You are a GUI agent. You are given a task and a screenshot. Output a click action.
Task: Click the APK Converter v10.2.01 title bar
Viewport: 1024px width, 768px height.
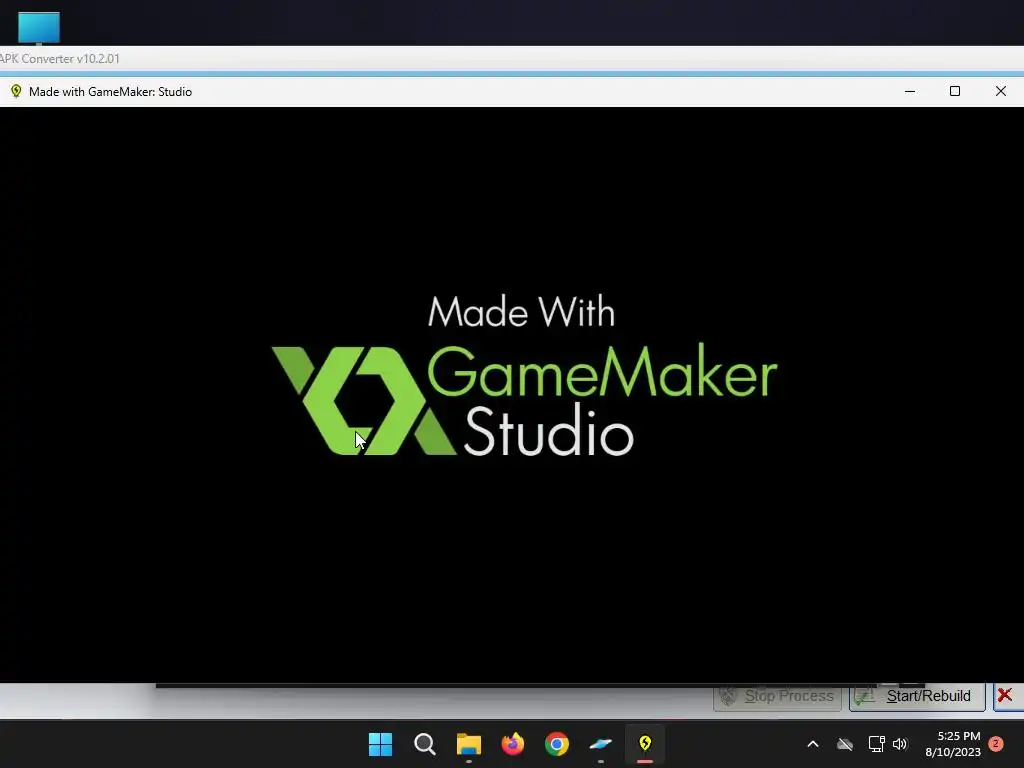click(x=512, y=59)
